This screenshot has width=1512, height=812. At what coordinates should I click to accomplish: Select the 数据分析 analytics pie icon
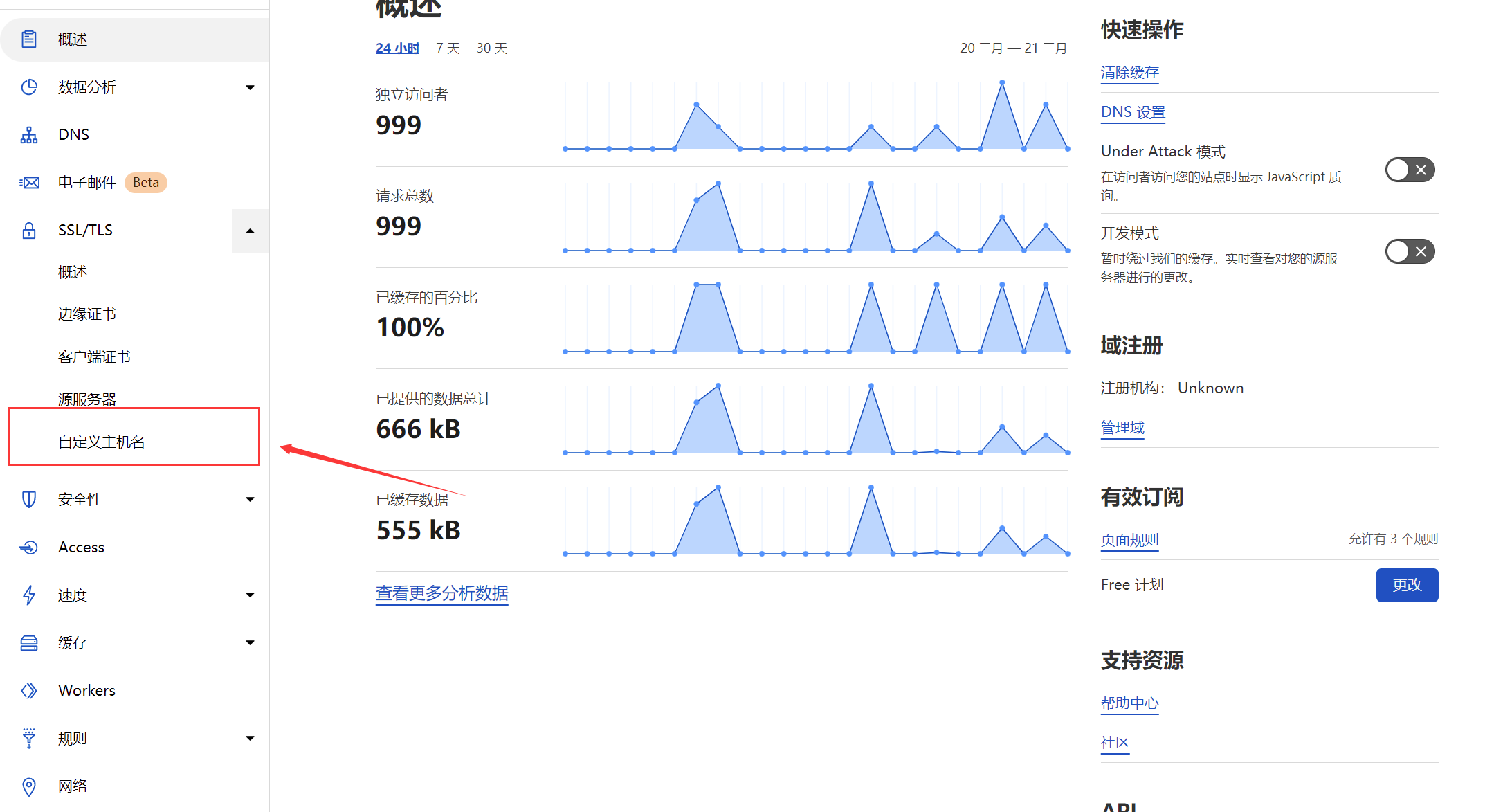(28, 87)
